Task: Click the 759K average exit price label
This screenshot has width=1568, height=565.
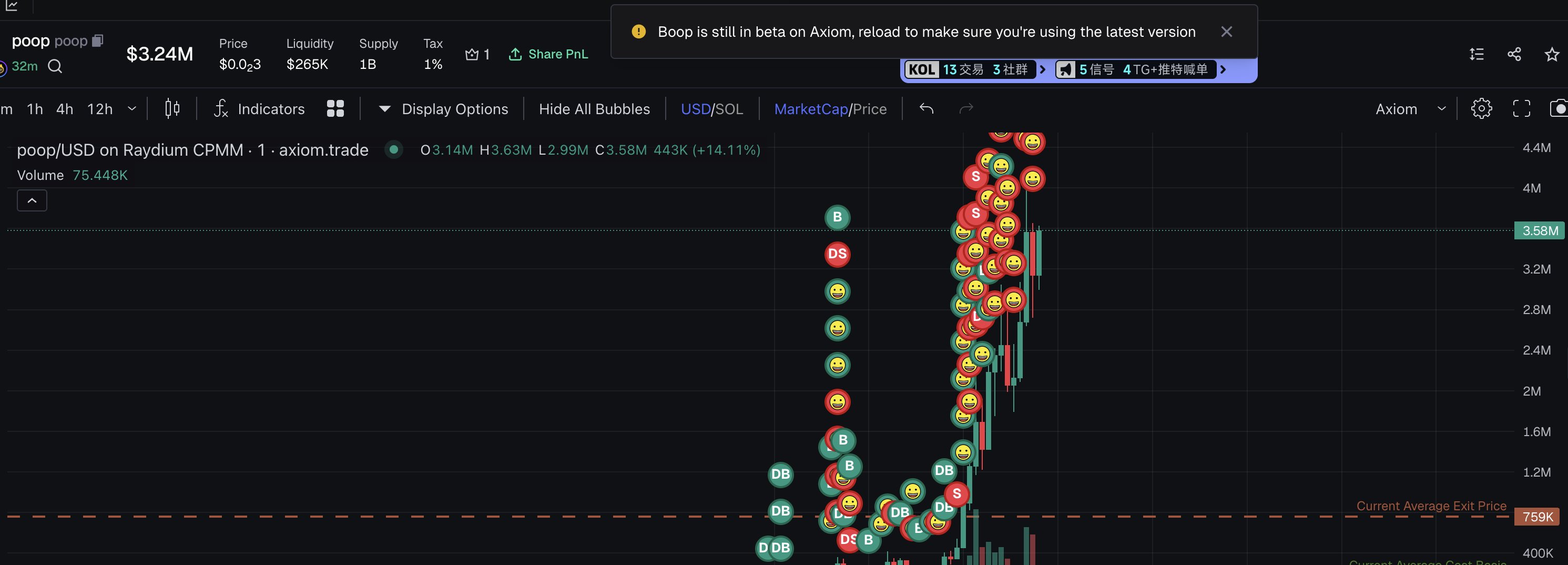Action: [x=1537, y=517]
